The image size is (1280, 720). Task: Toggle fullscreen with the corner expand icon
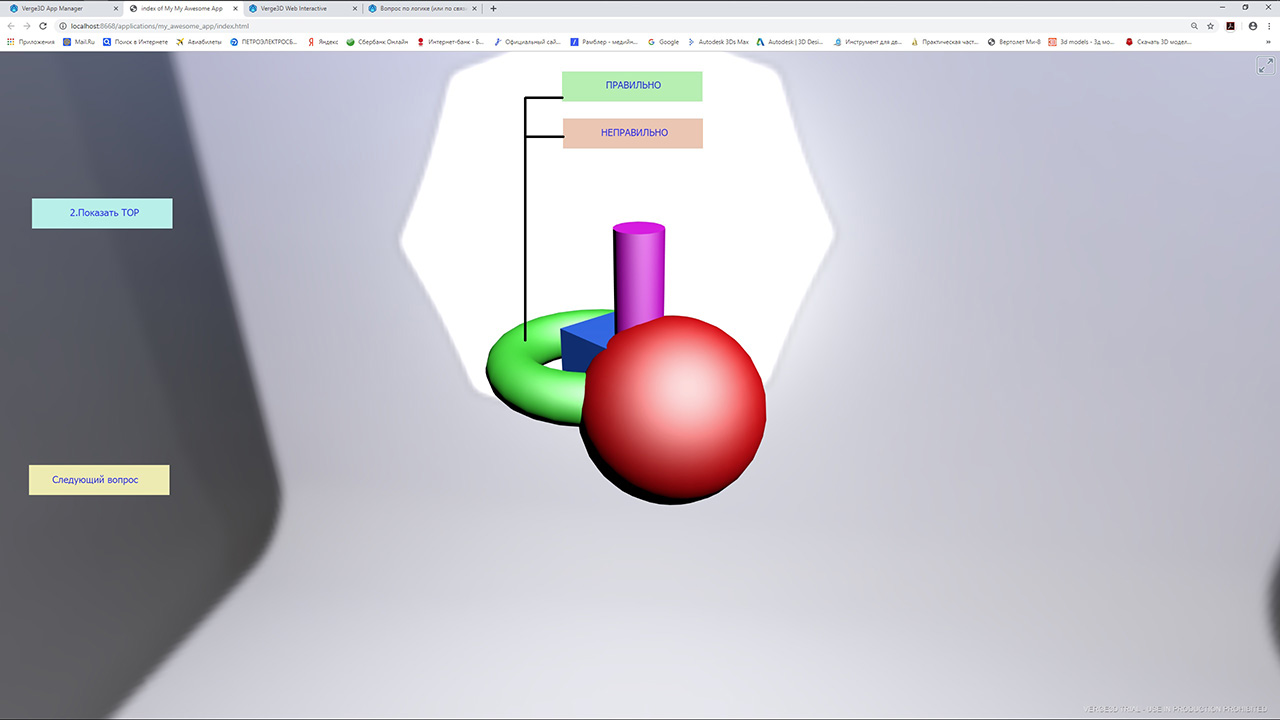point(1265,65)
